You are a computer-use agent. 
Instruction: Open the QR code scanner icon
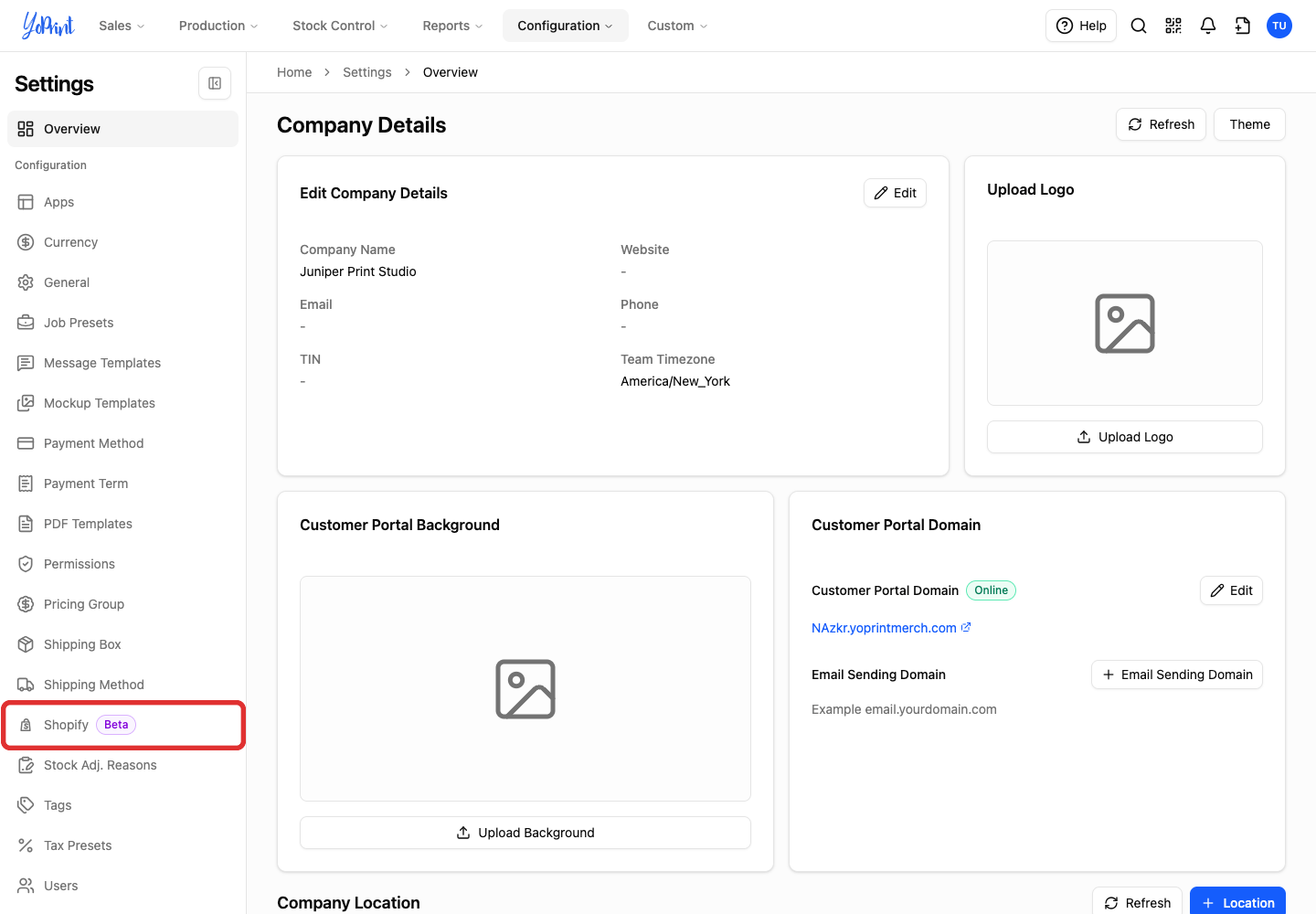click(1173, 26)
